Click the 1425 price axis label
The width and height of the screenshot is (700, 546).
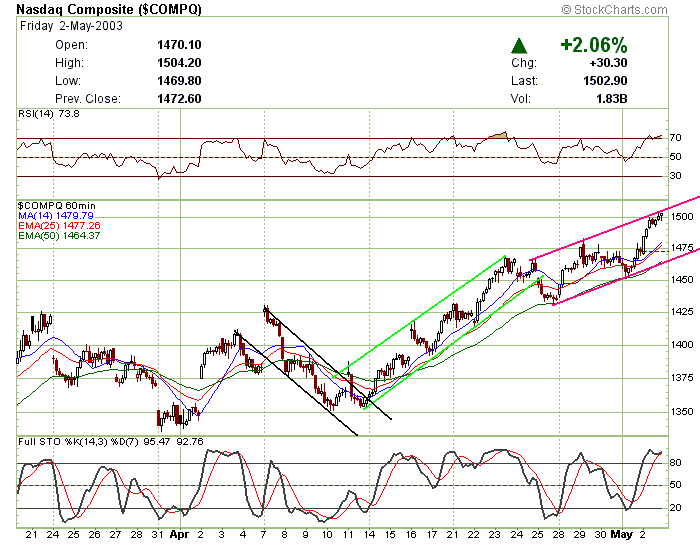point(682,312)
